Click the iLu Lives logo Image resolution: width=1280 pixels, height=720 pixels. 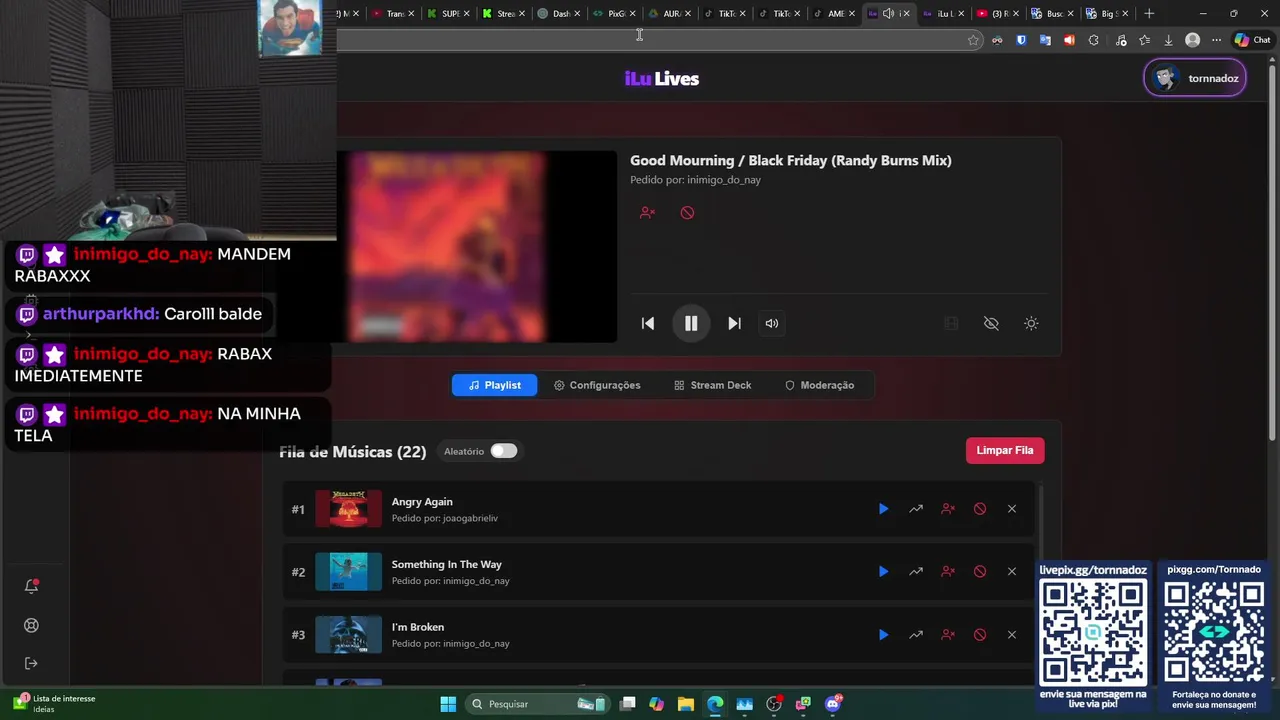pyautogui.click(x=662, y=79)
